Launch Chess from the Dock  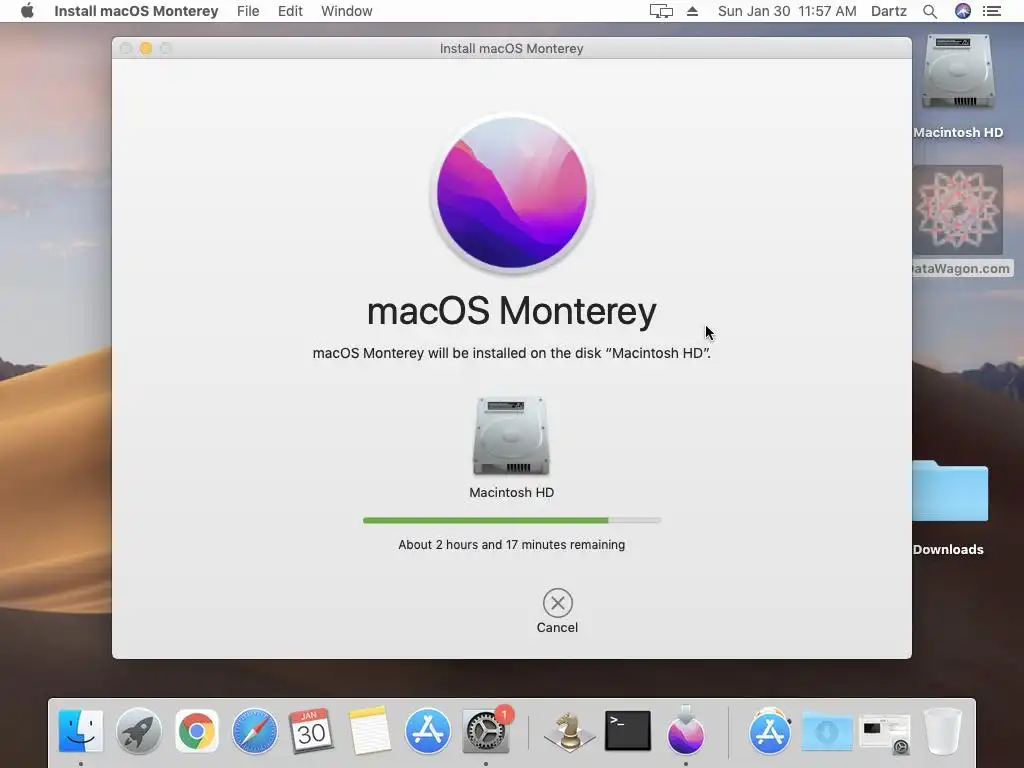(x=569, y=731)
